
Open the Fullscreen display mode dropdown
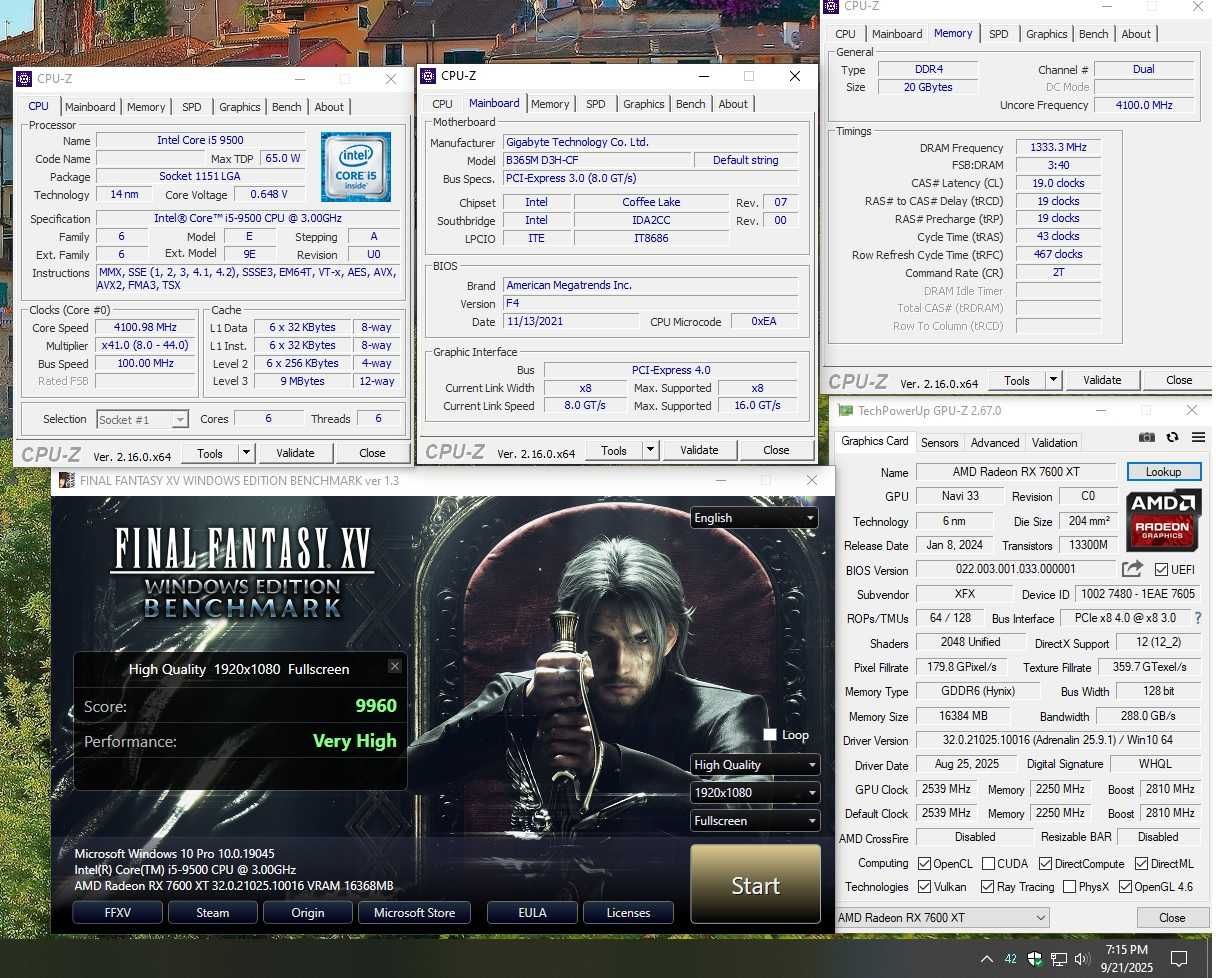[754, 820]
